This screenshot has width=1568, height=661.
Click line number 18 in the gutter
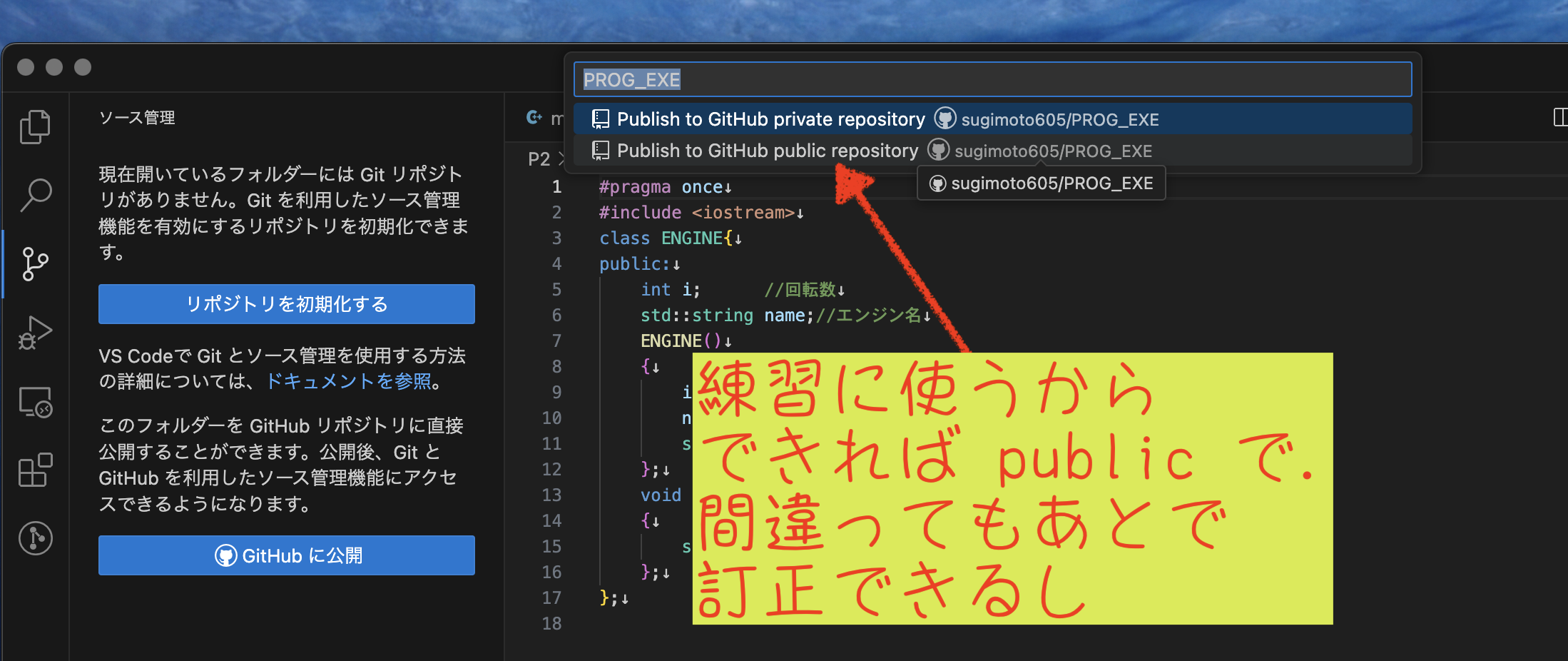551,624
